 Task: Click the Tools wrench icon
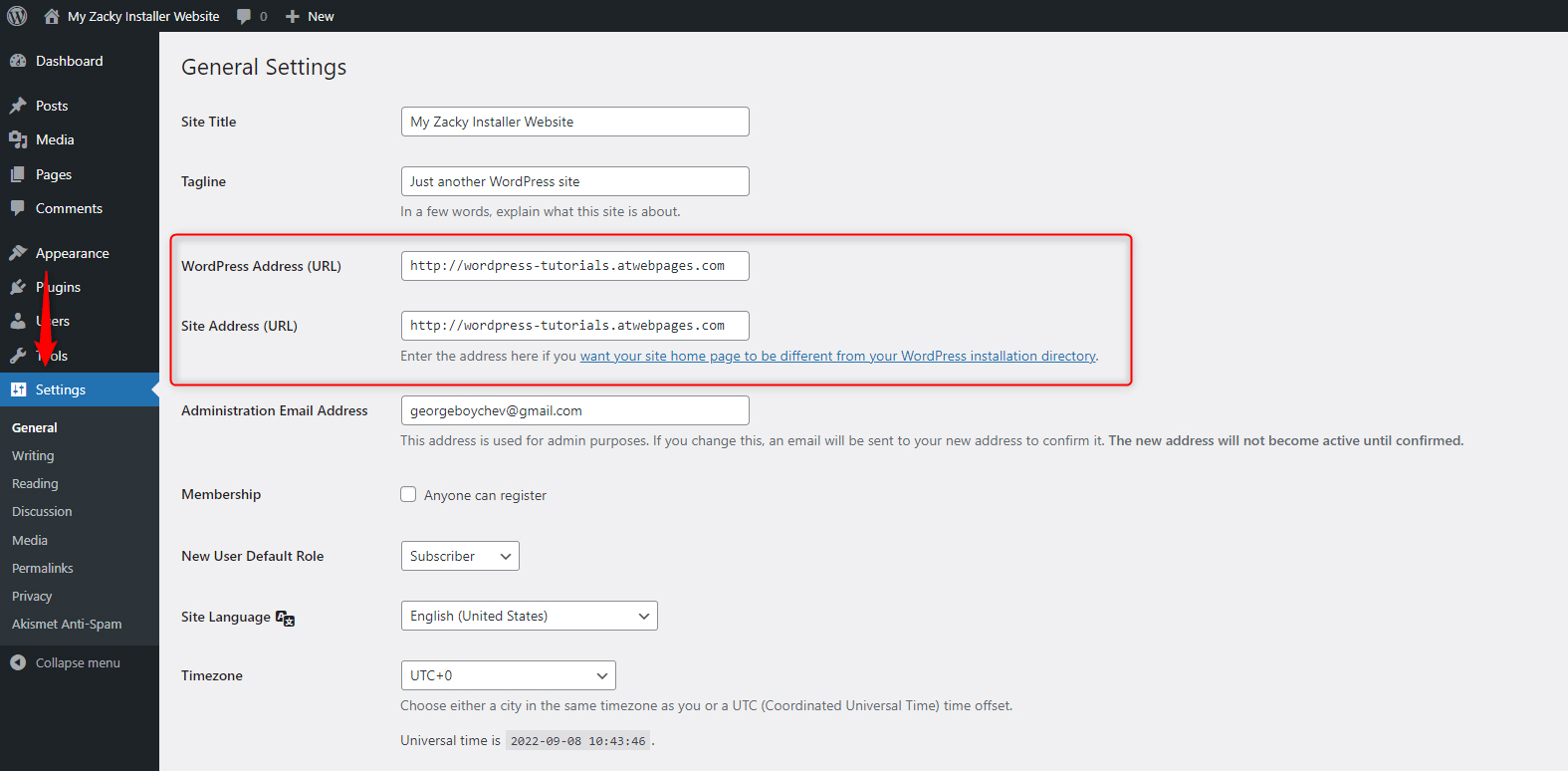(x=18, y=356)
